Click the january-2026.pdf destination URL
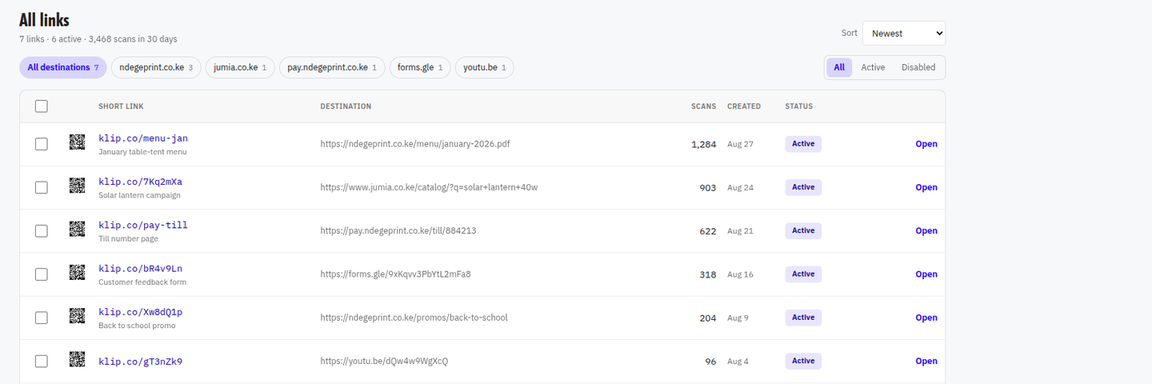 [414, 144]
